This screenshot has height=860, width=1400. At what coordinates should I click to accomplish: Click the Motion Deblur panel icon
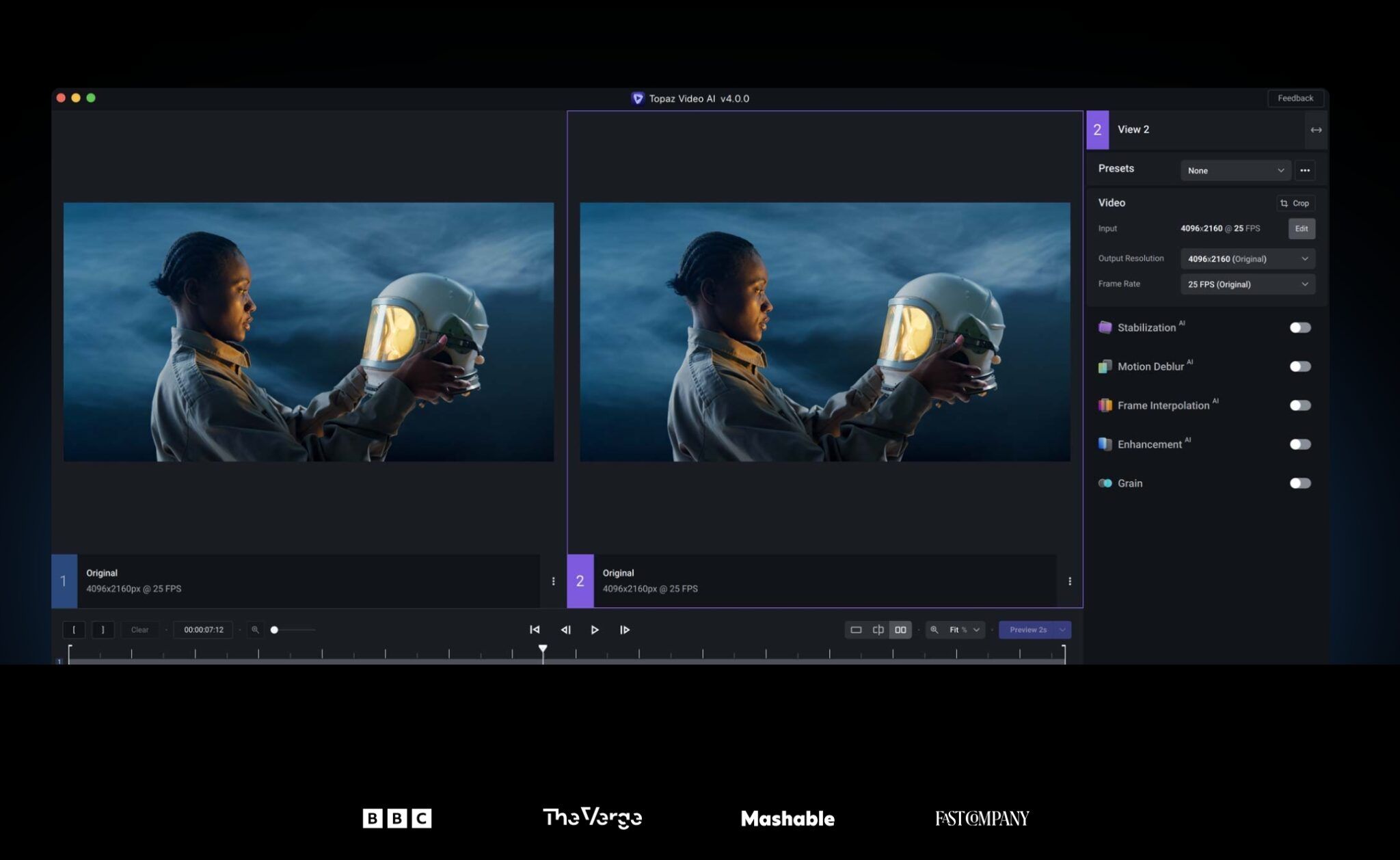coord(1105,366)
